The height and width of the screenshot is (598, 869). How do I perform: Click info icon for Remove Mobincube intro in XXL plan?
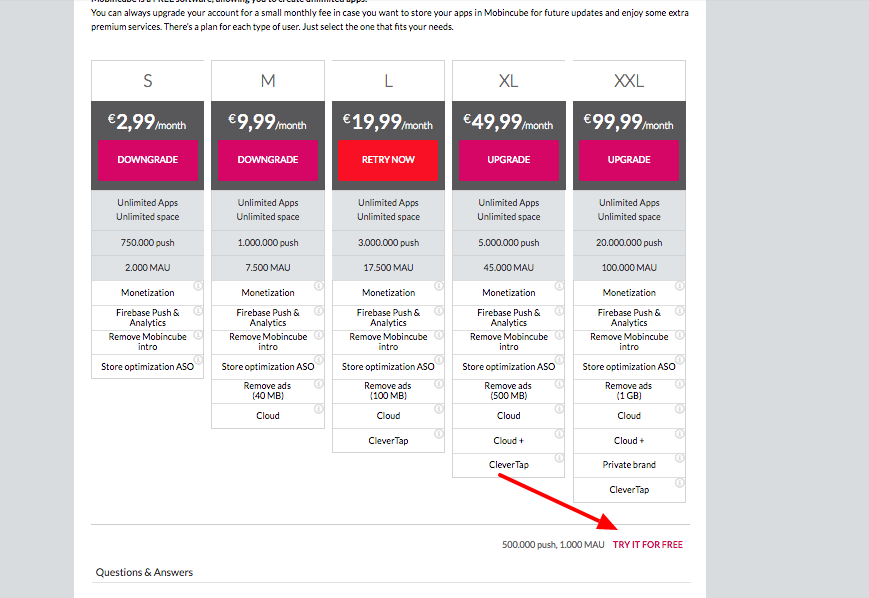679,335
